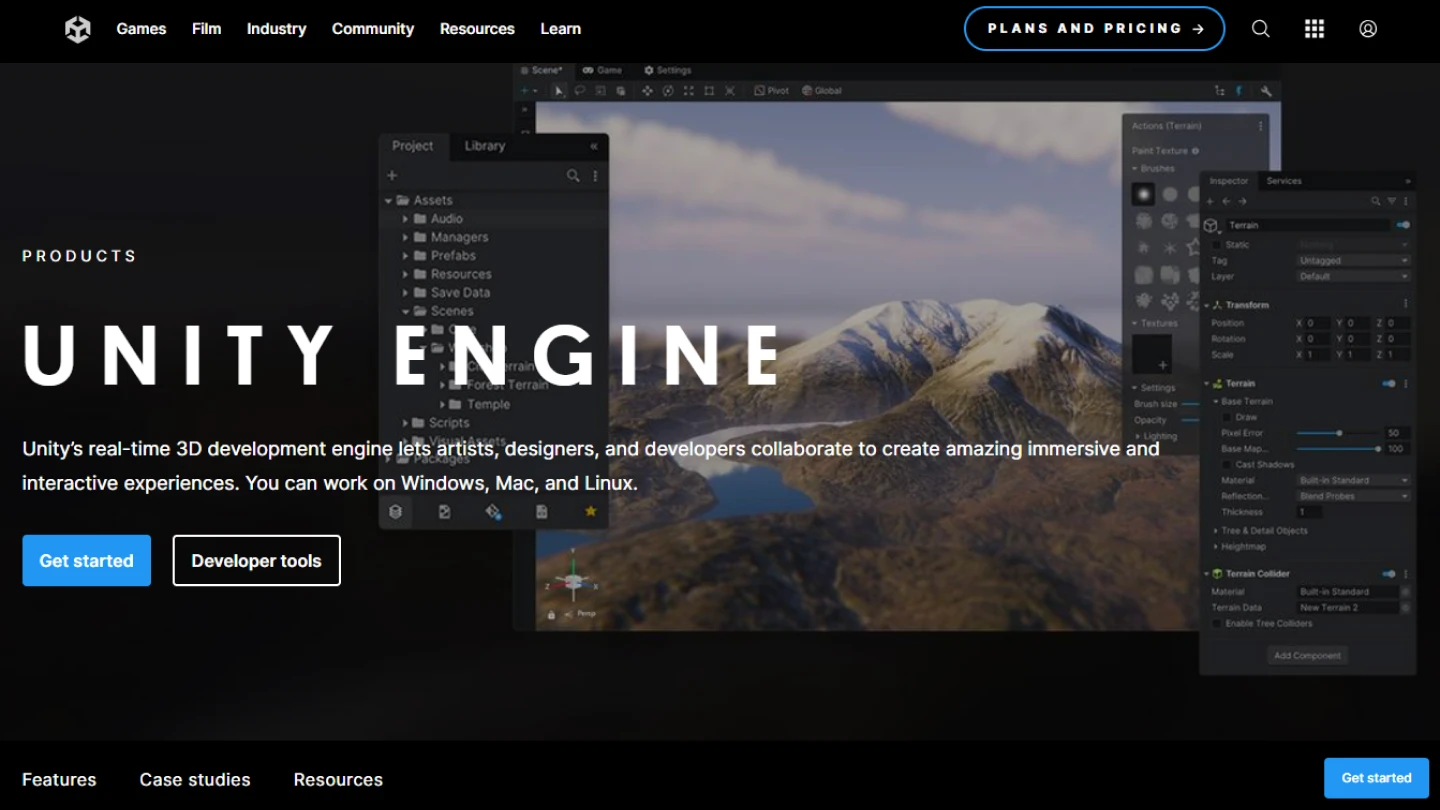Viewport: 1440px width, 810px height.
Task: Open the Transform component kebab menu
Action: tap(1405, 304)
